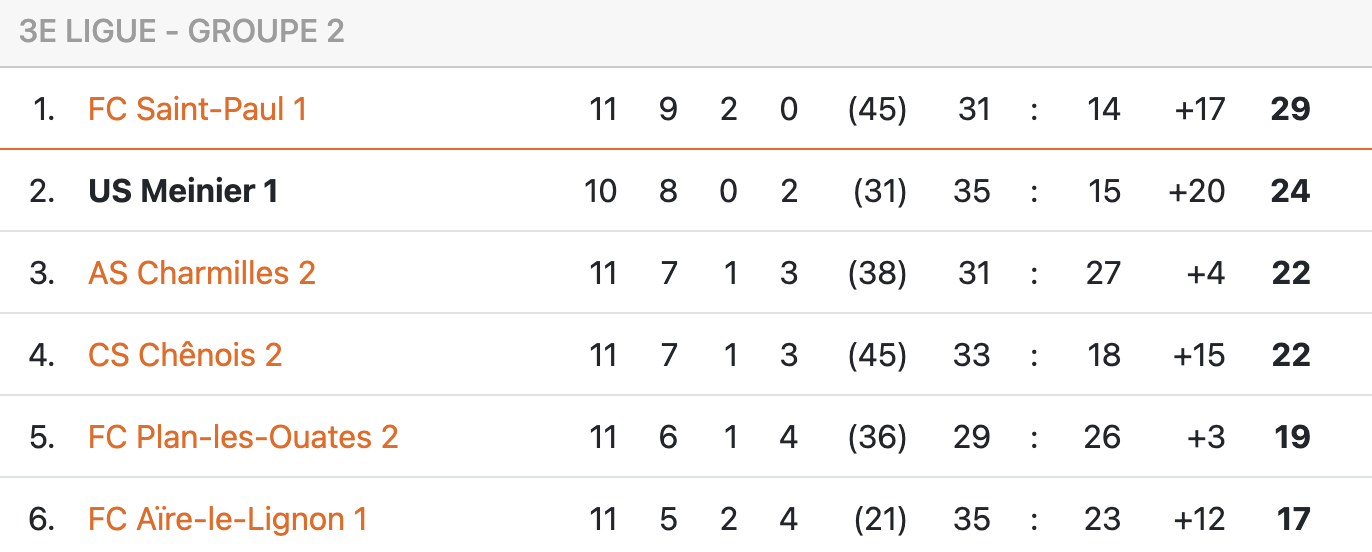The image size is (1372, 552).
Task: Click rank number 1. in the standings
Action: [x=44, y=109]
